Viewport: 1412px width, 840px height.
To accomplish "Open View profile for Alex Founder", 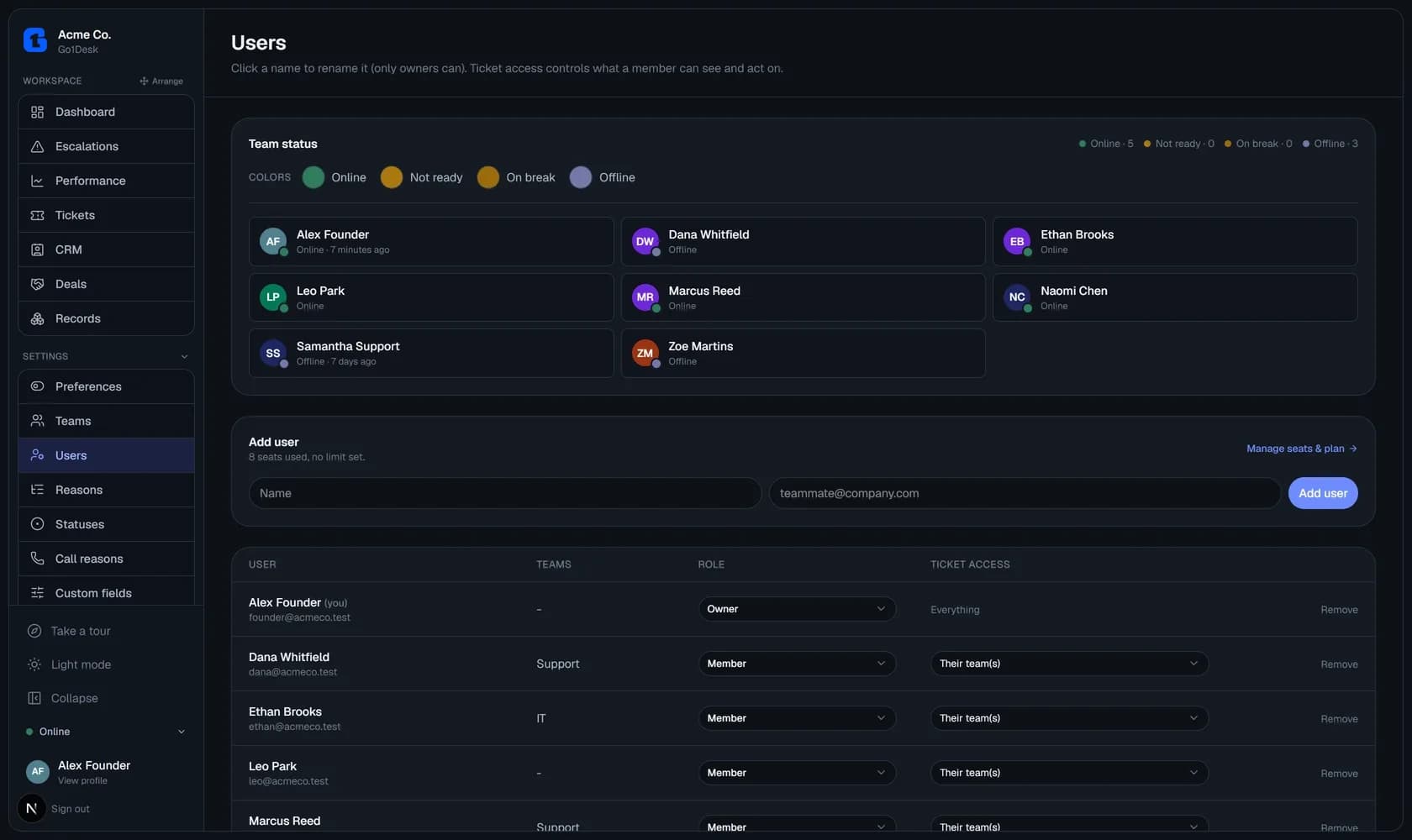I will (x=82, y=781).
